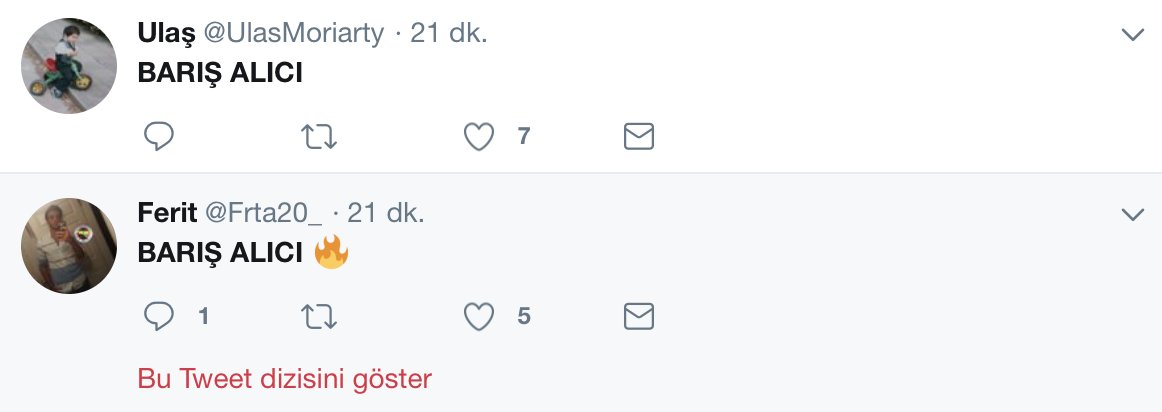Reply to Ferit's tweet
Image resolution: width=1162 pixels, height=412 pixels.
pyautogui.click(x=159, y=317)
